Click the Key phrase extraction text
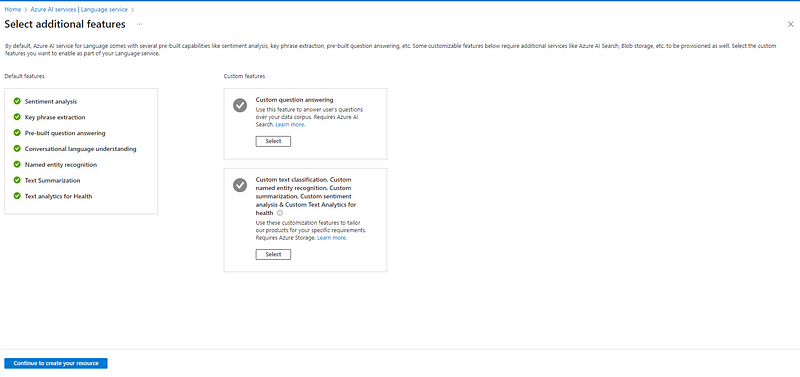Viewport: 800px width, 377px height. [55, 117]
